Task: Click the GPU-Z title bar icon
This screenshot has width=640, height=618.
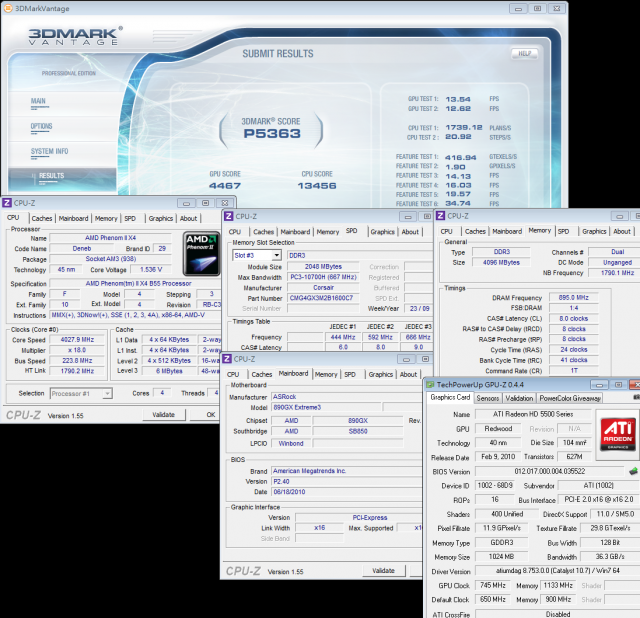Action: point(430,385)
